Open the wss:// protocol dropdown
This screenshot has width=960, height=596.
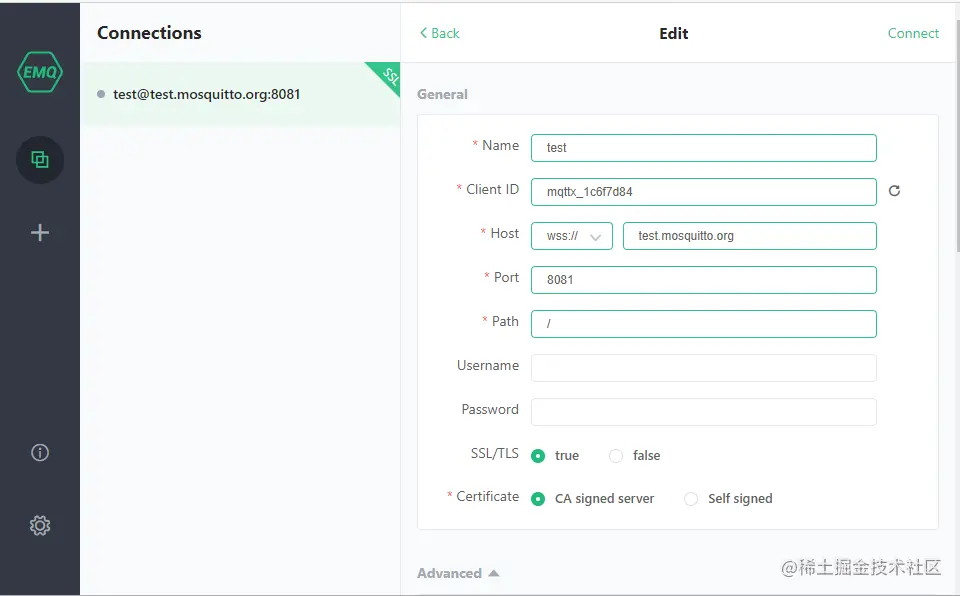(x=572, y=236)
